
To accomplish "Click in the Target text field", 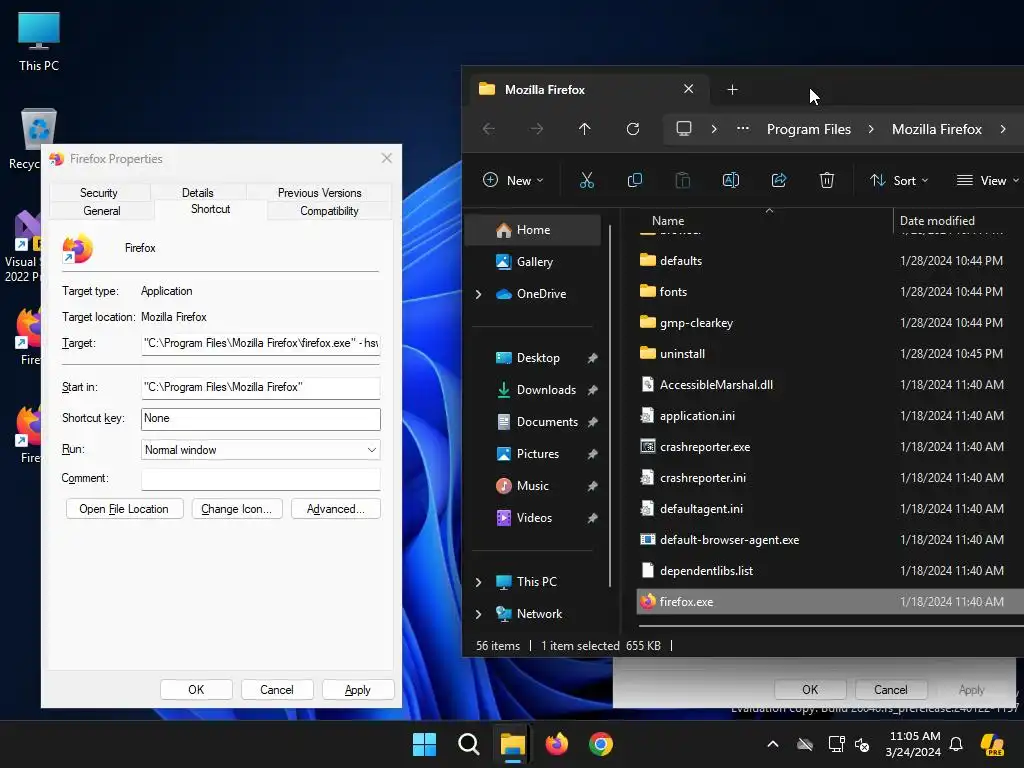I will tap(261, 344).
